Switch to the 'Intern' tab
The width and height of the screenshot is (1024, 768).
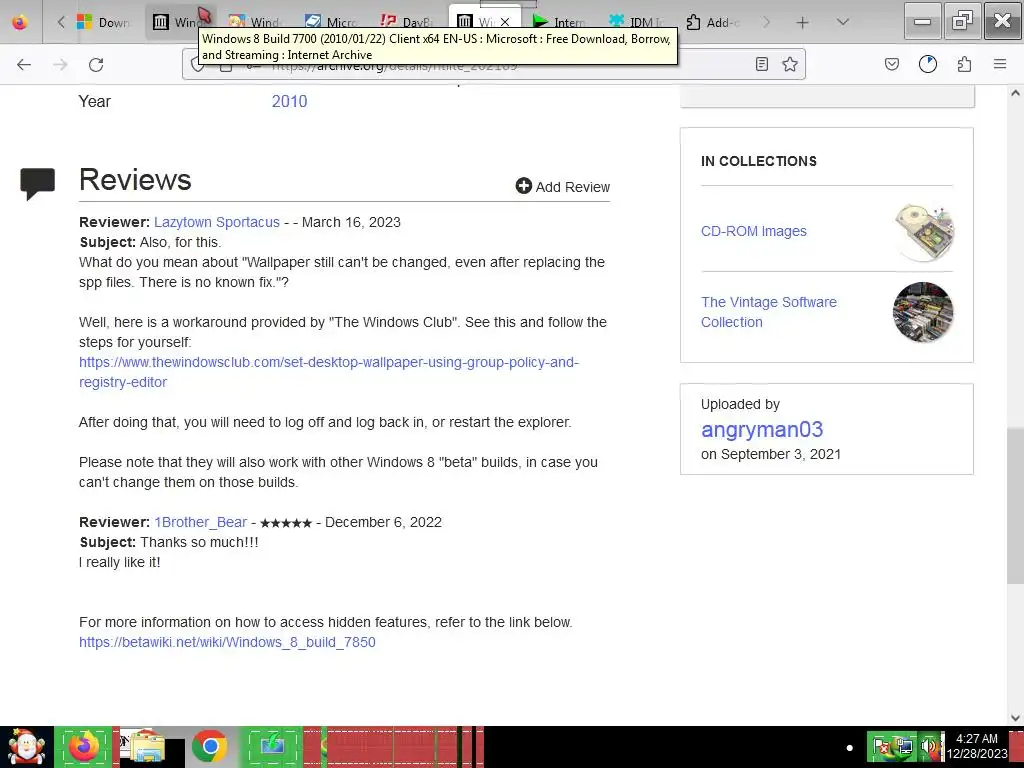point(558,22)
